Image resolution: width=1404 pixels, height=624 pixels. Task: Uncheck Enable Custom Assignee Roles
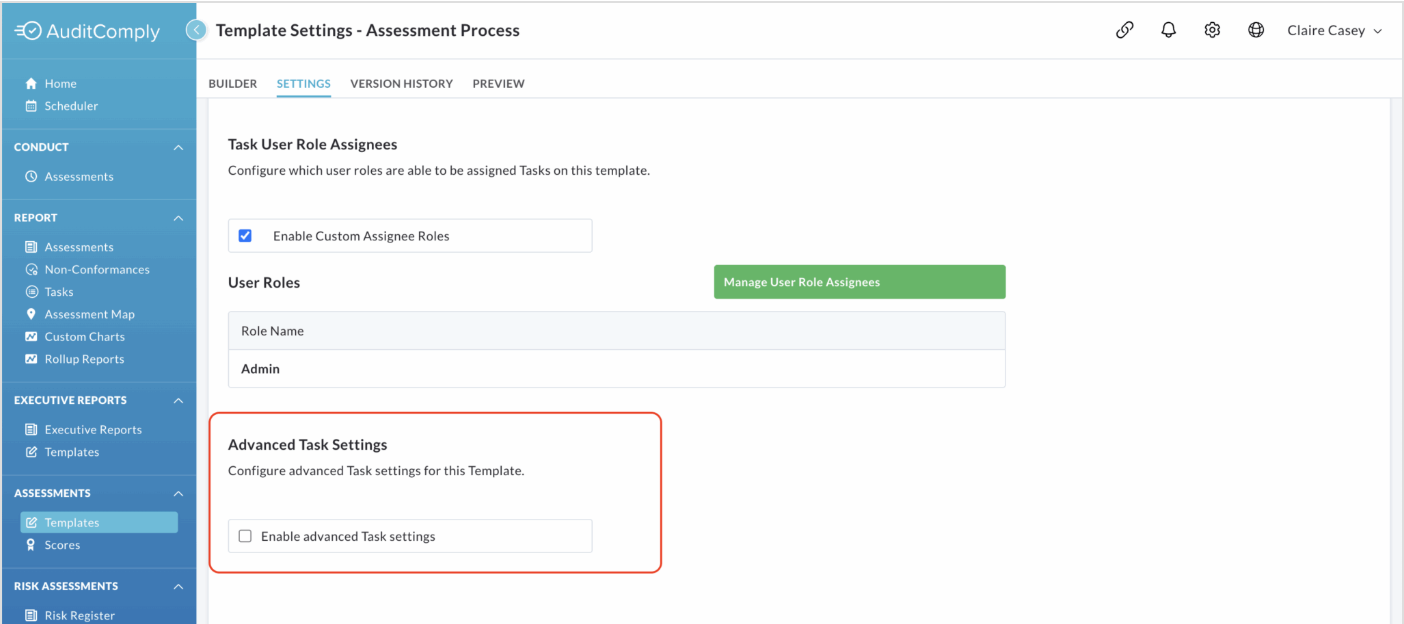245,236
